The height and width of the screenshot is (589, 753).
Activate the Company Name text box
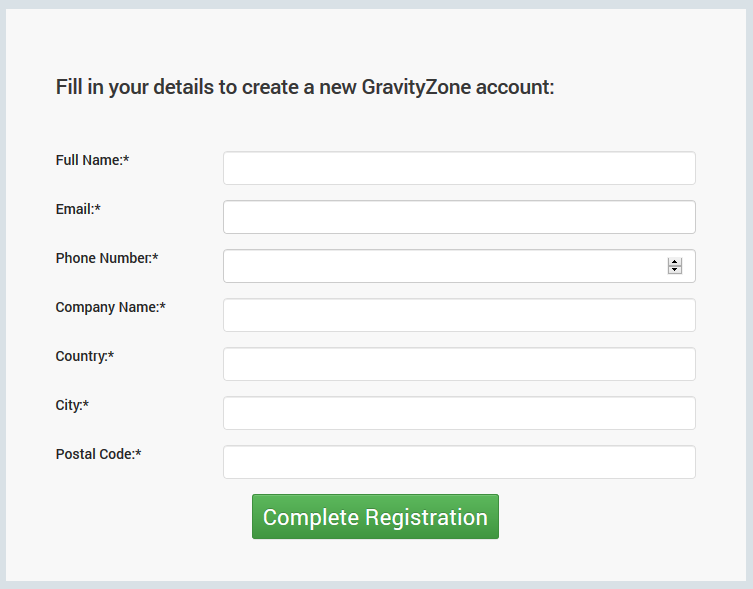459,315
